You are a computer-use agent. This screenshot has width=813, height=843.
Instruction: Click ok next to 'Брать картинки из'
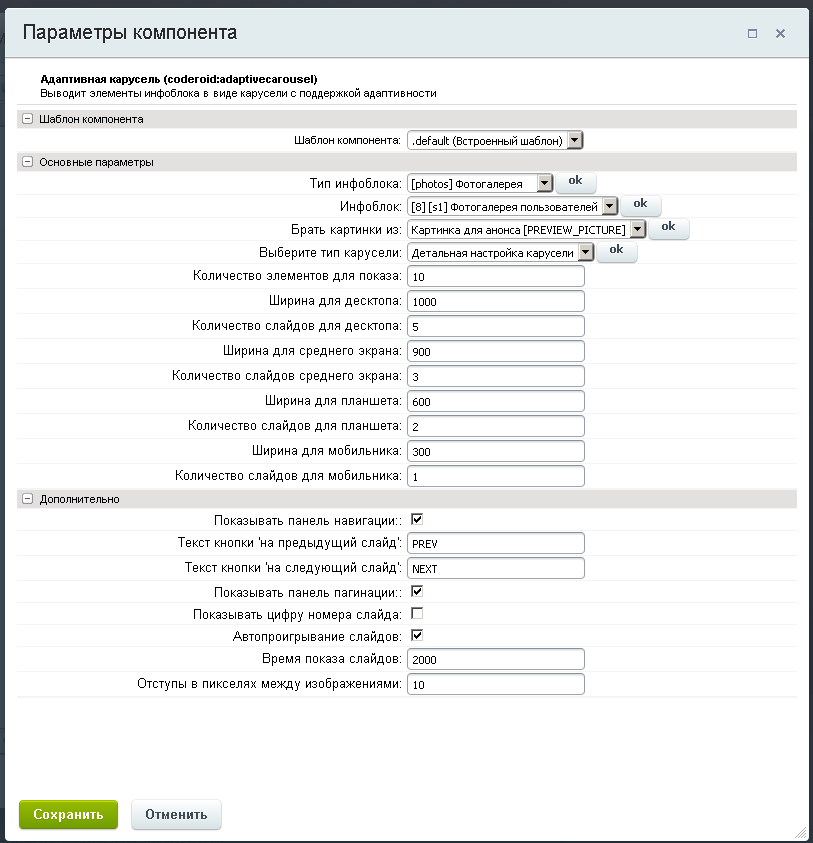(x=668, y=227)
